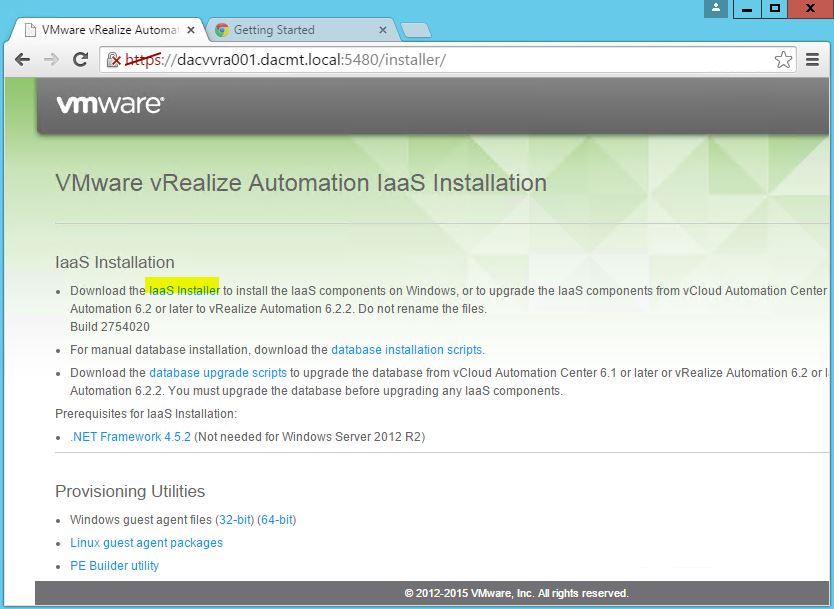Click the Prerequisites for IaaS Installation text
This screenshot has width=834, height=609.
click(146, 414)
